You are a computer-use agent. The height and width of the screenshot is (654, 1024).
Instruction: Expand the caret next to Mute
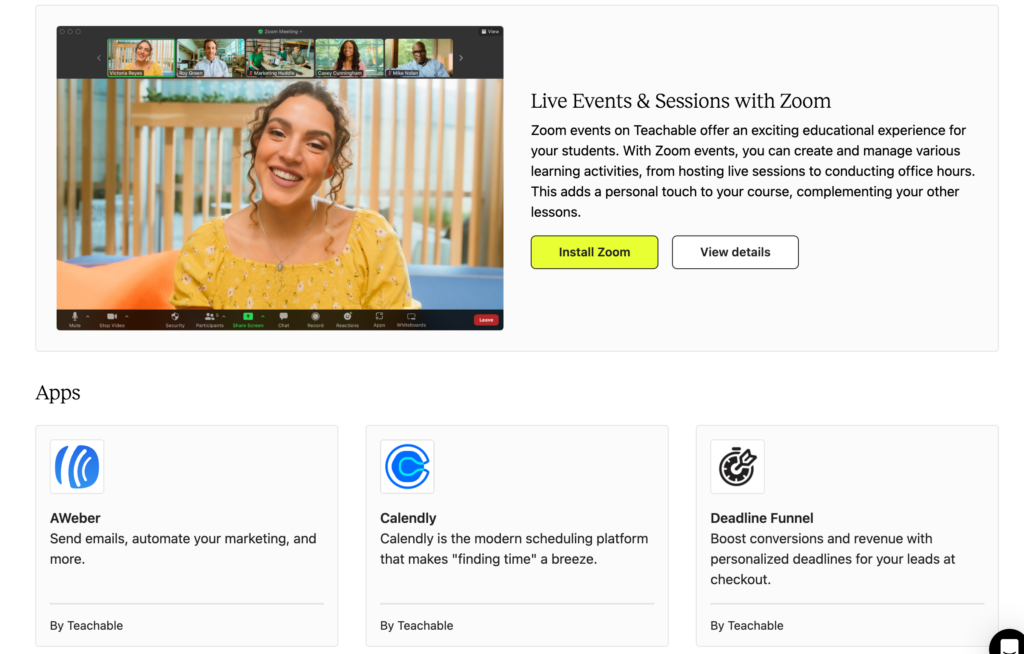(x=88, y=316)
